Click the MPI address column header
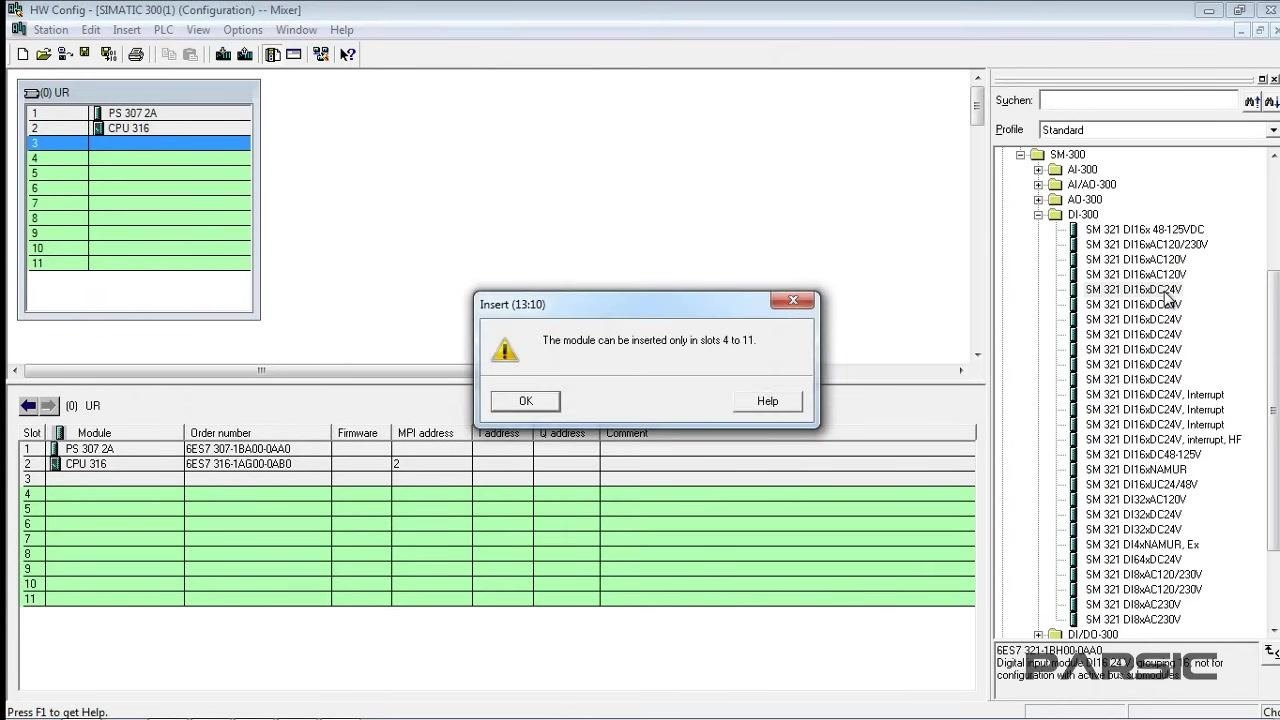Screen dimensions: 1280x720 (432, 433)
